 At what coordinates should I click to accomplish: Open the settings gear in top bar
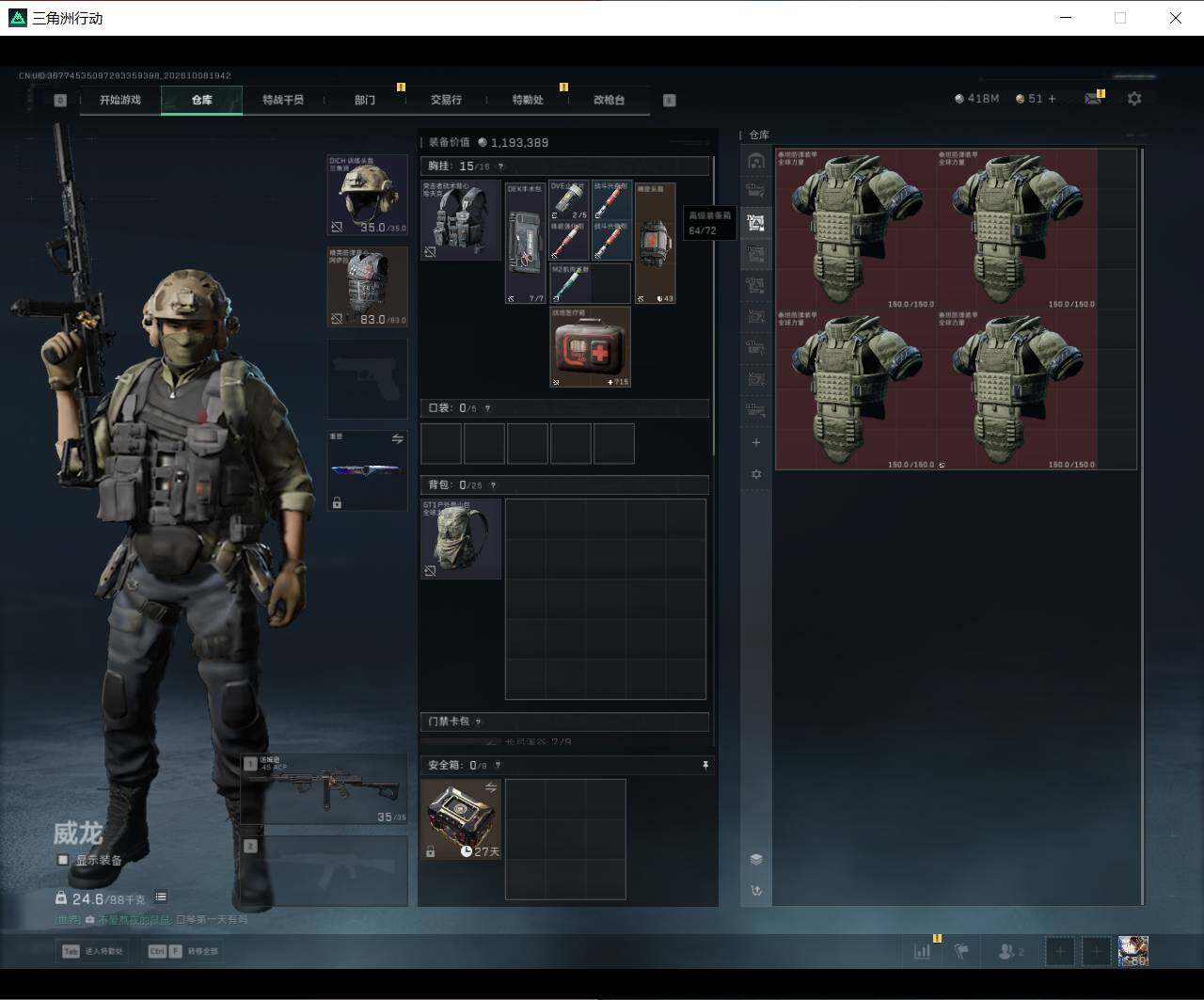point(1134,99)
